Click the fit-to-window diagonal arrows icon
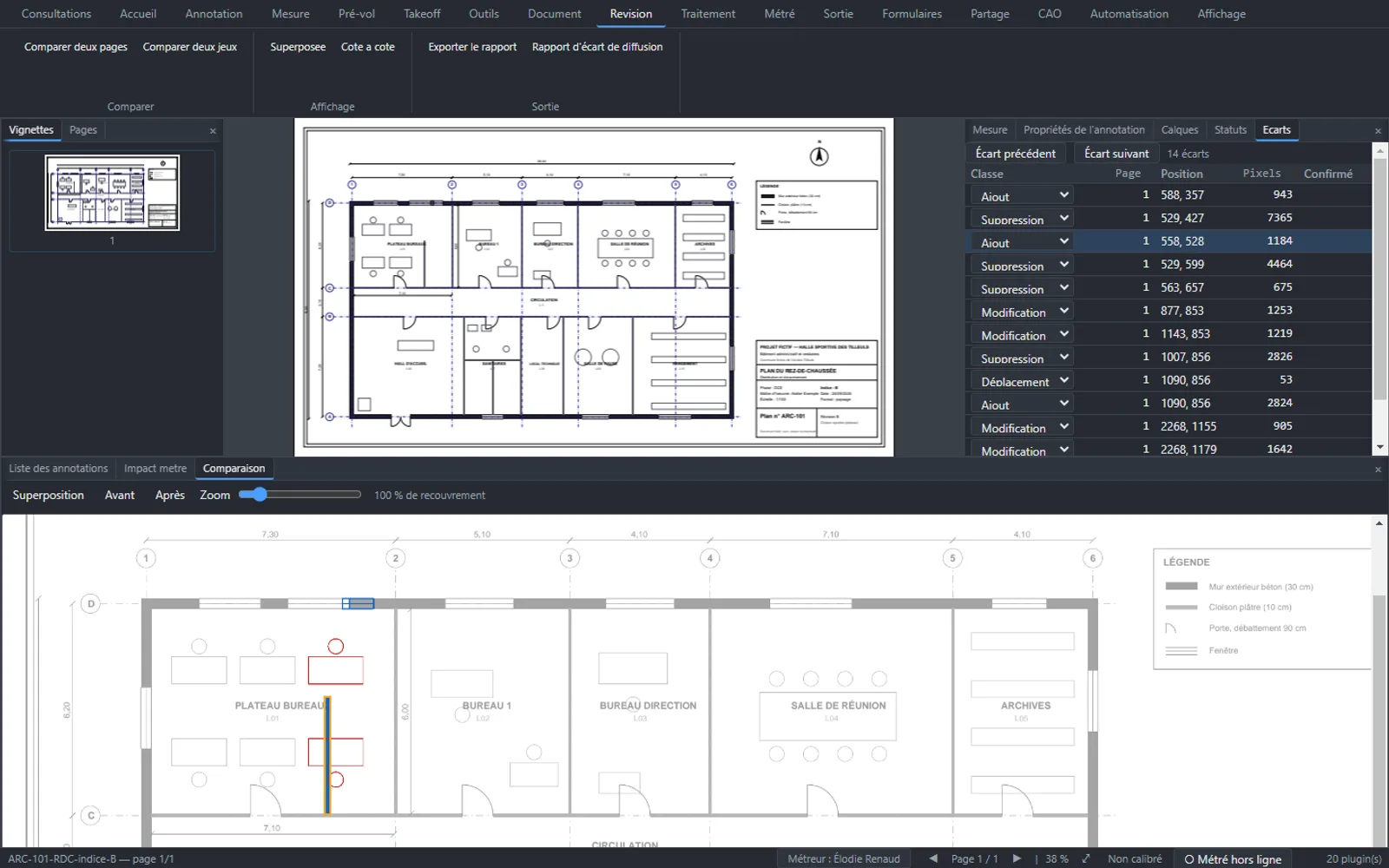The image size is (1389, 868). (x=1086, y=858)
